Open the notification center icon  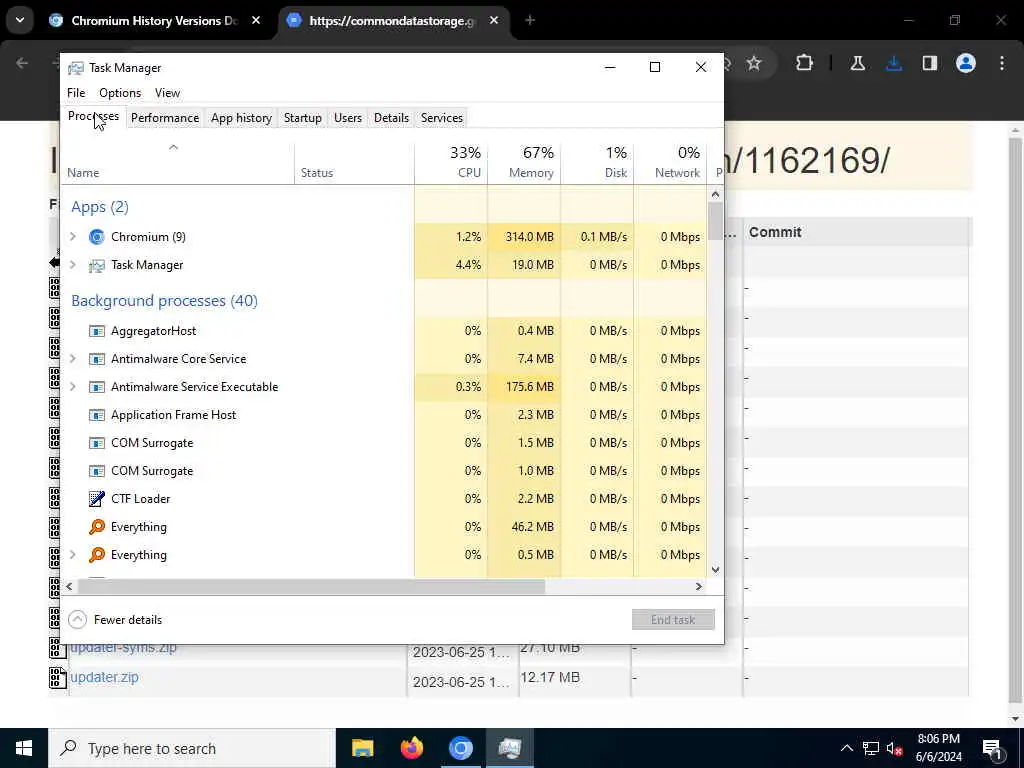993,749
